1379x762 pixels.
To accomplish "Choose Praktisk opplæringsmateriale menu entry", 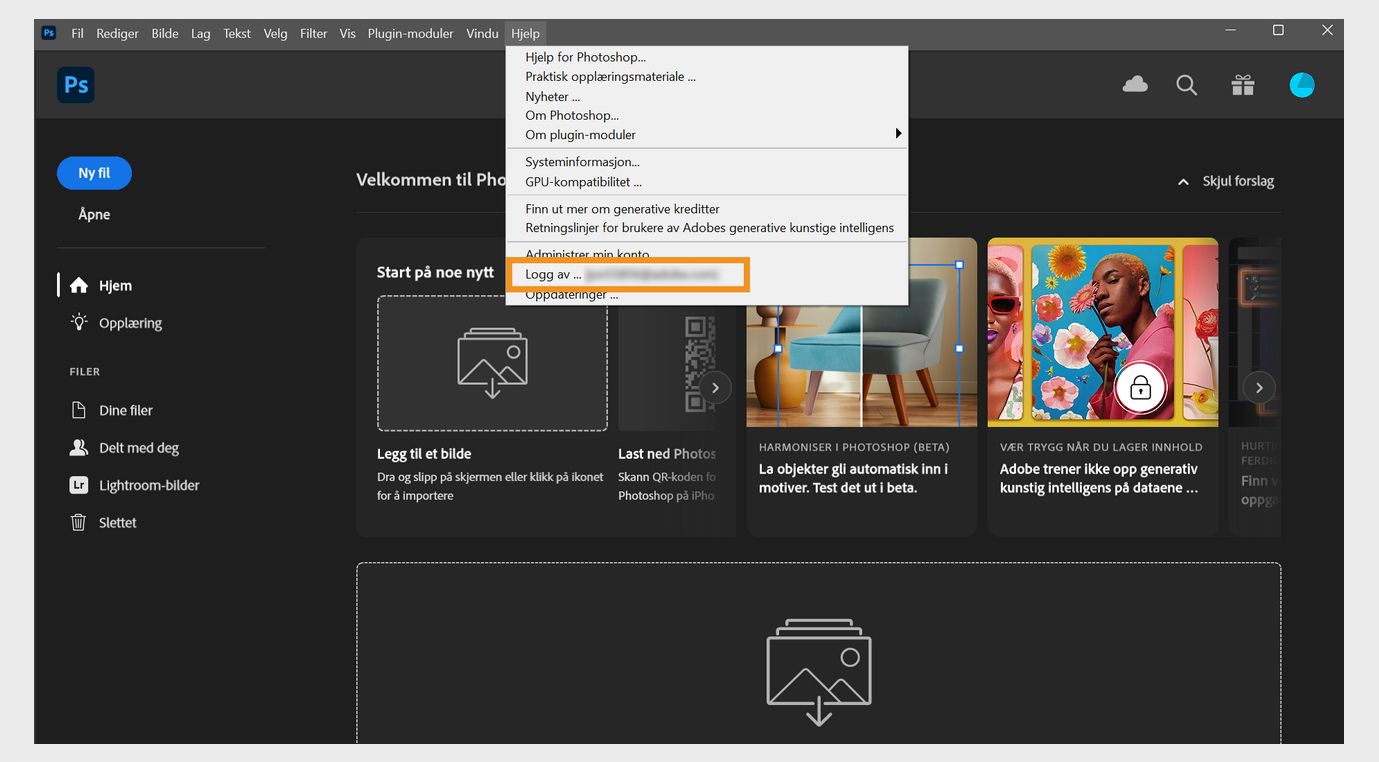I will point(707,77).
